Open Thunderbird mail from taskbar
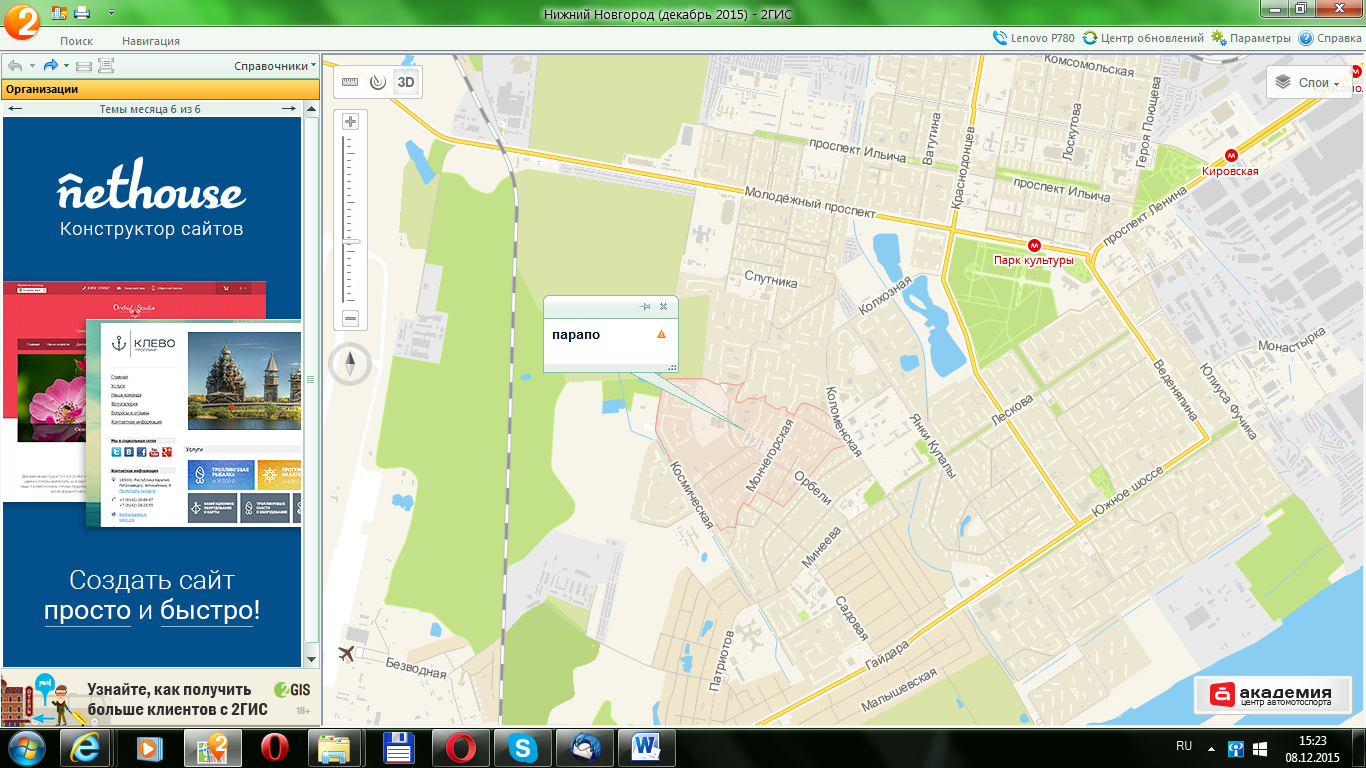Image resolution: width=1366 pixels, height=768 pixels. point(583,747)
